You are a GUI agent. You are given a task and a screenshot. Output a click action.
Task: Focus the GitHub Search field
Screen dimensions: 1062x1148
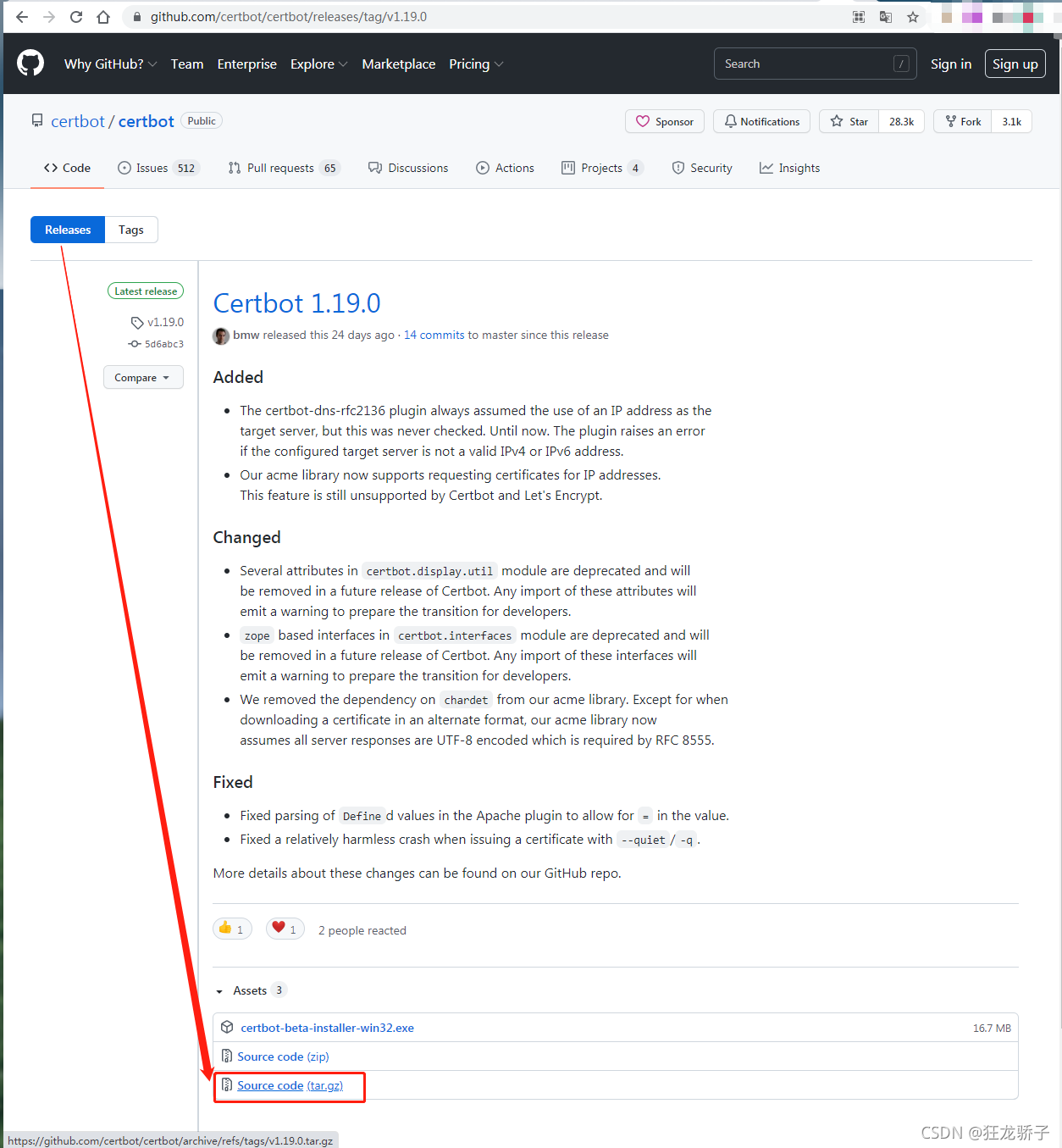pyautogui.click(x=816, y=64)
